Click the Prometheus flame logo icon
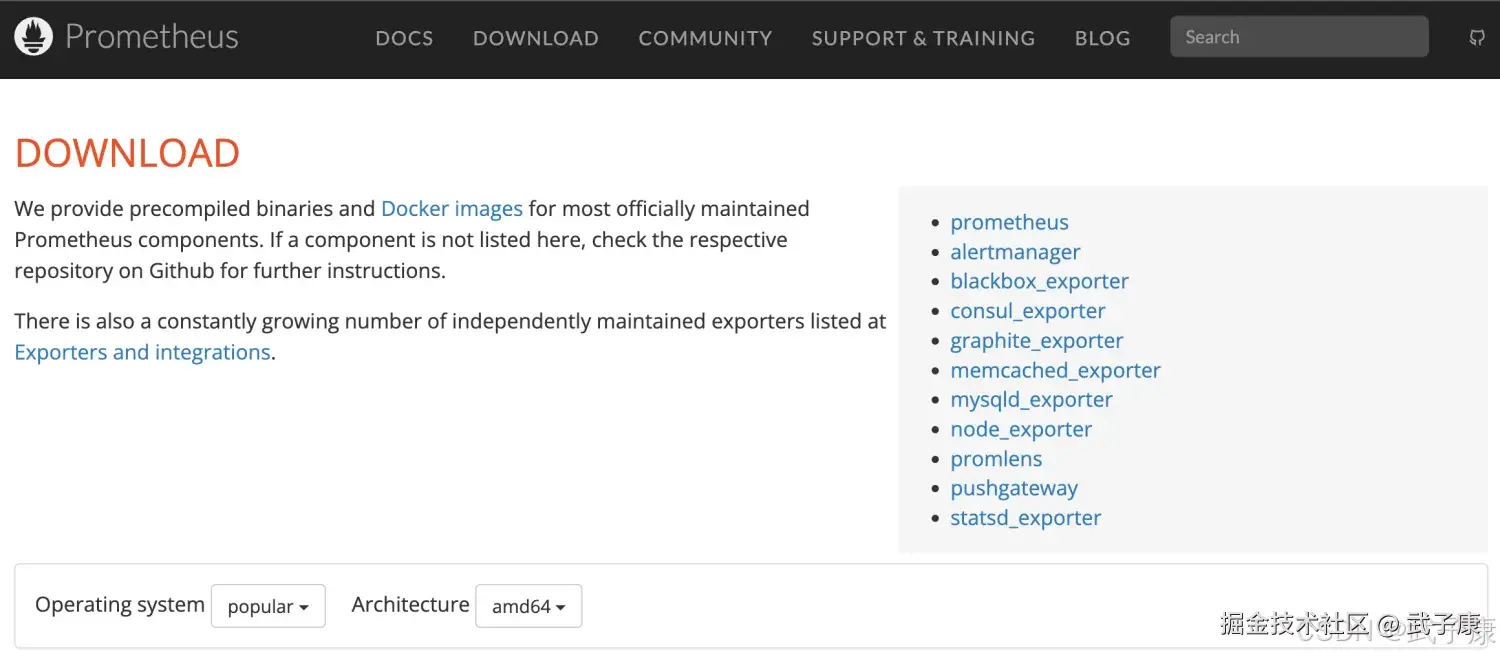Screen dimensions: 1500x657 [x=33, y=37]
